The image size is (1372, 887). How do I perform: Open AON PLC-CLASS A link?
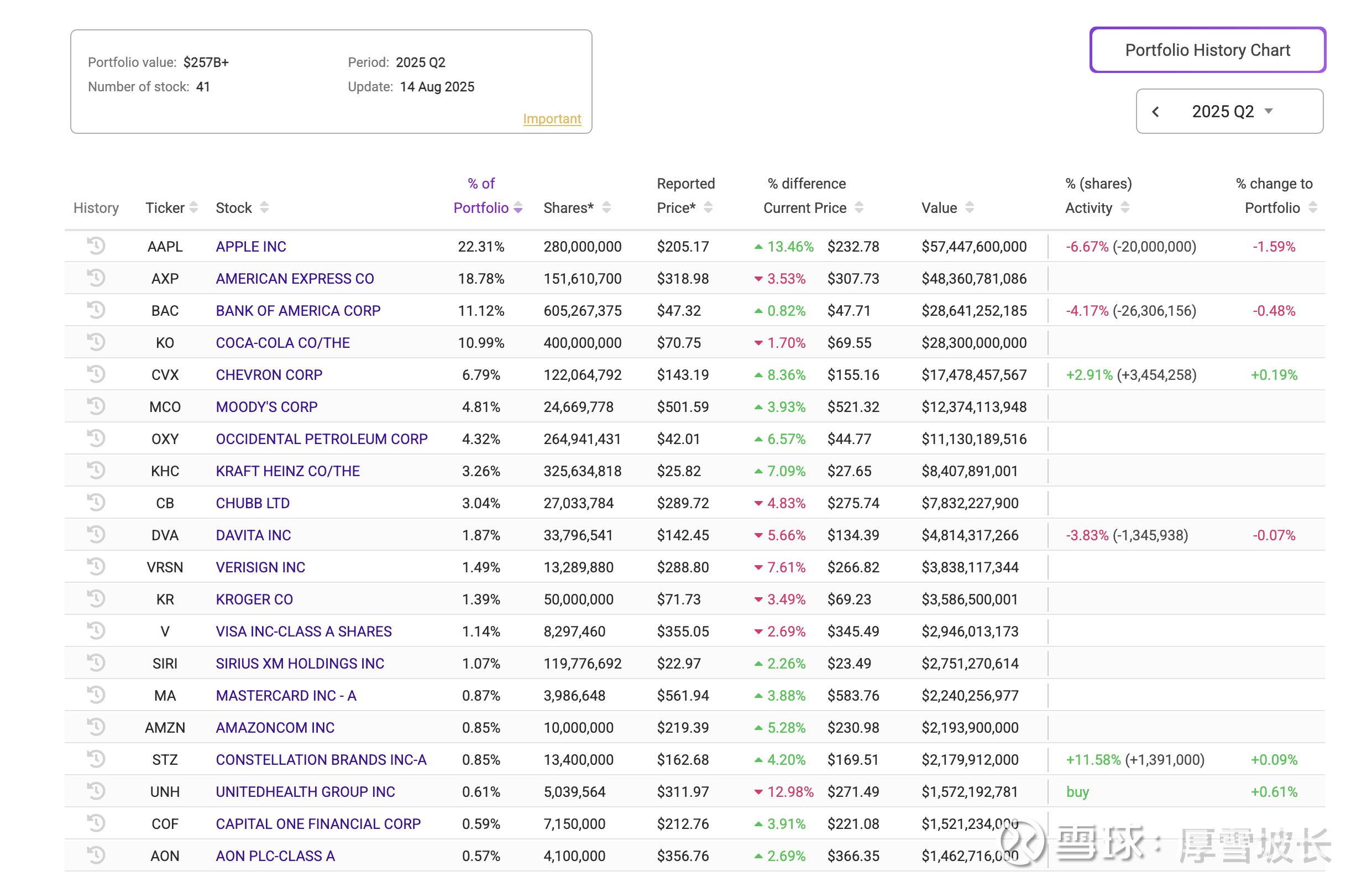tap(275, 856)
